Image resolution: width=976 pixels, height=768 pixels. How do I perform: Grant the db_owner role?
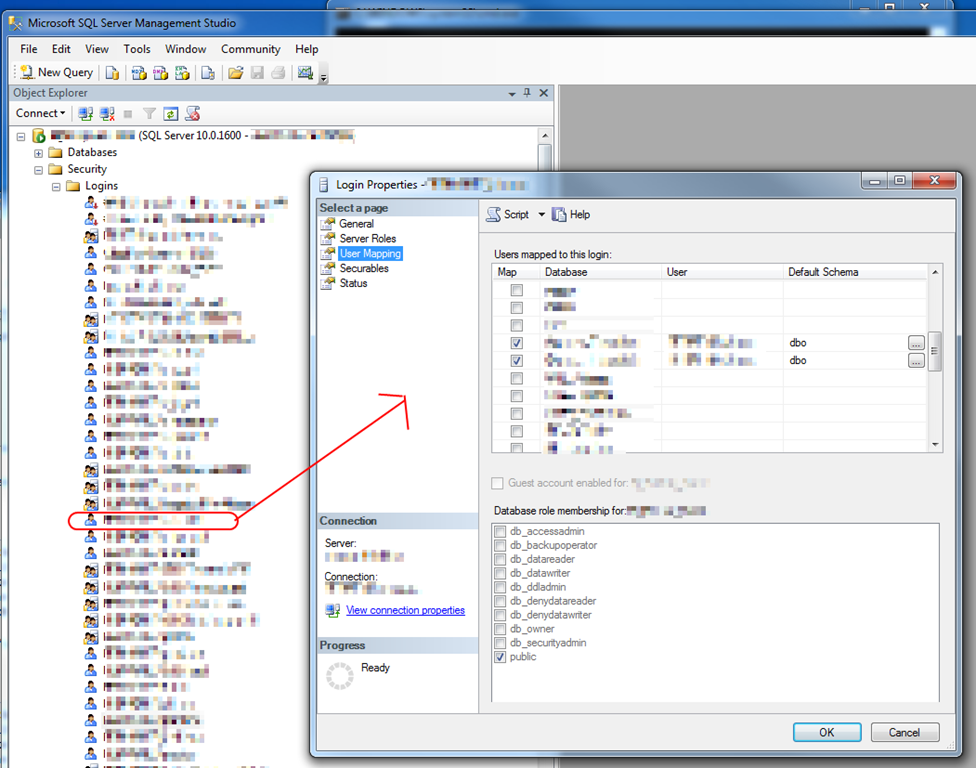pos(500,629)
